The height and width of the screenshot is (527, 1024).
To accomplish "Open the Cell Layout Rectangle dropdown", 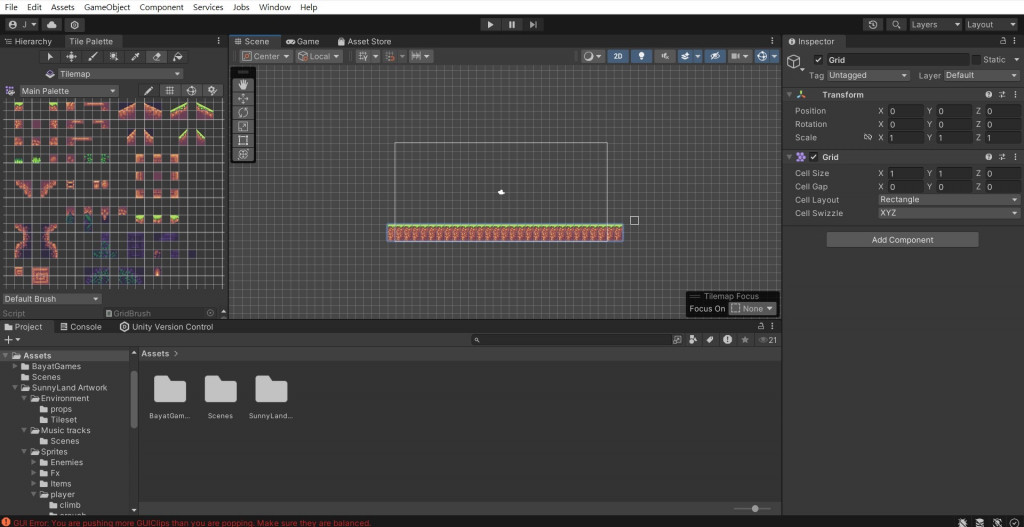I will 948,200.
